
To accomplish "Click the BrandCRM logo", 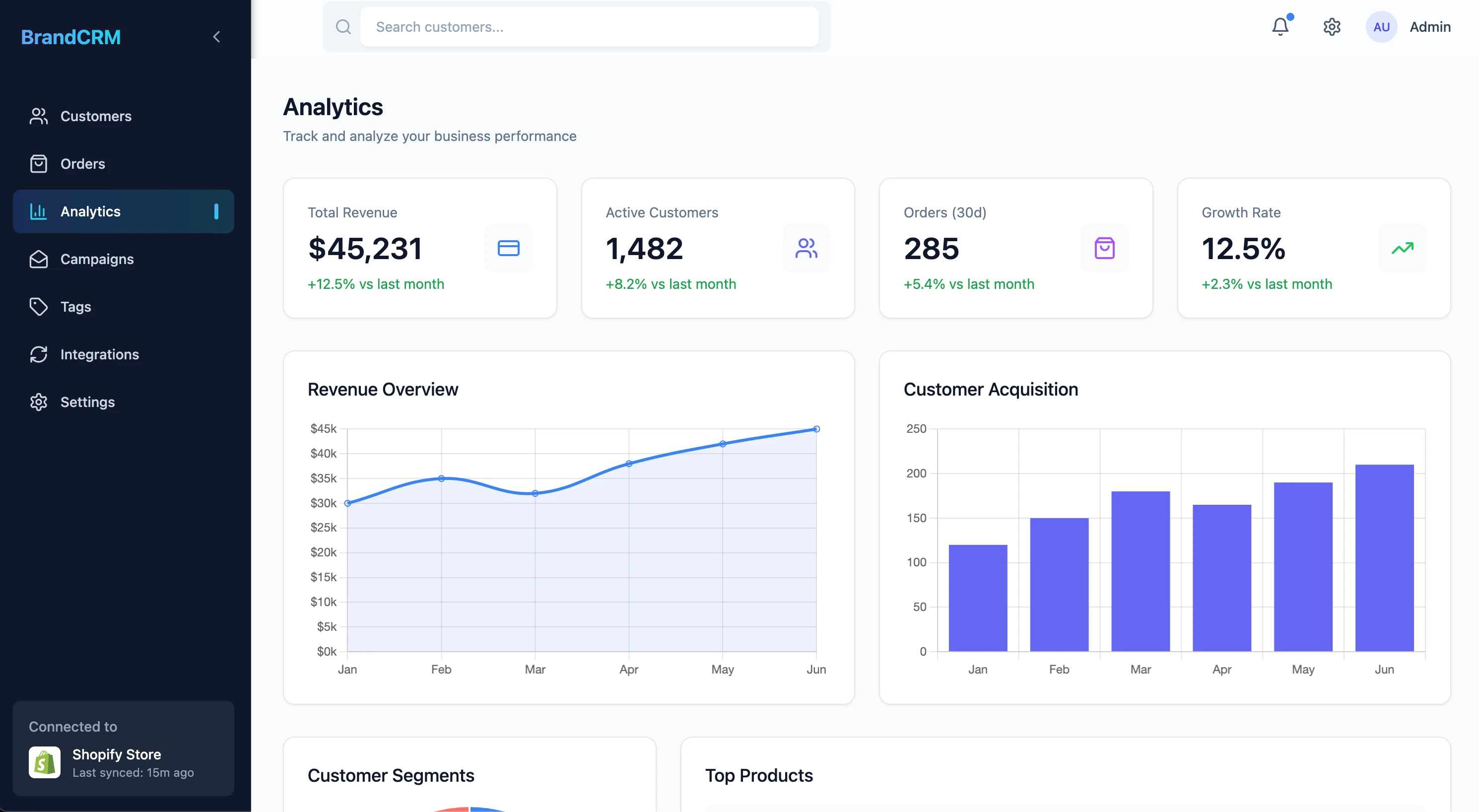I will [x=70, y=36].
